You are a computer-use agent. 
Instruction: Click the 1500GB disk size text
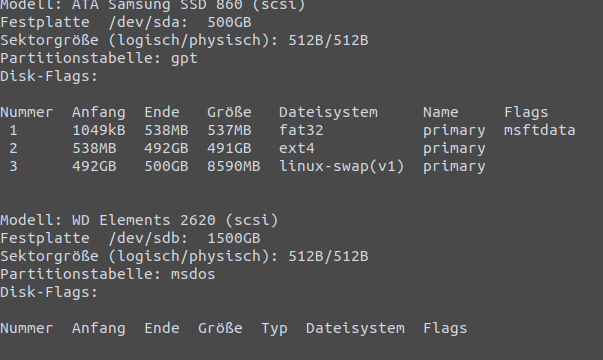coord(234,238)
